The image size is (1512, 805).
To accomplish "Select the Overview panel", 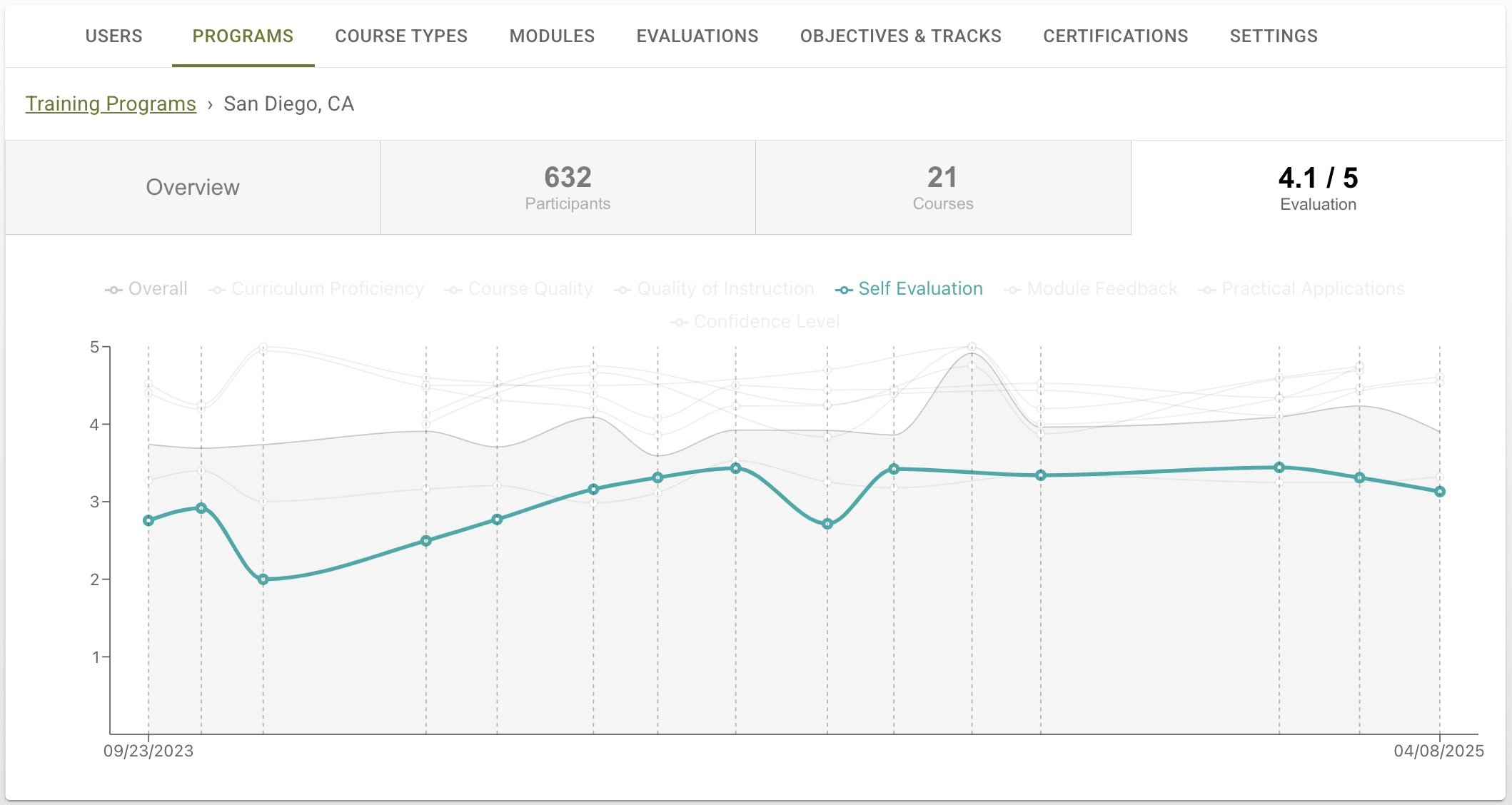I will point(193,188).
